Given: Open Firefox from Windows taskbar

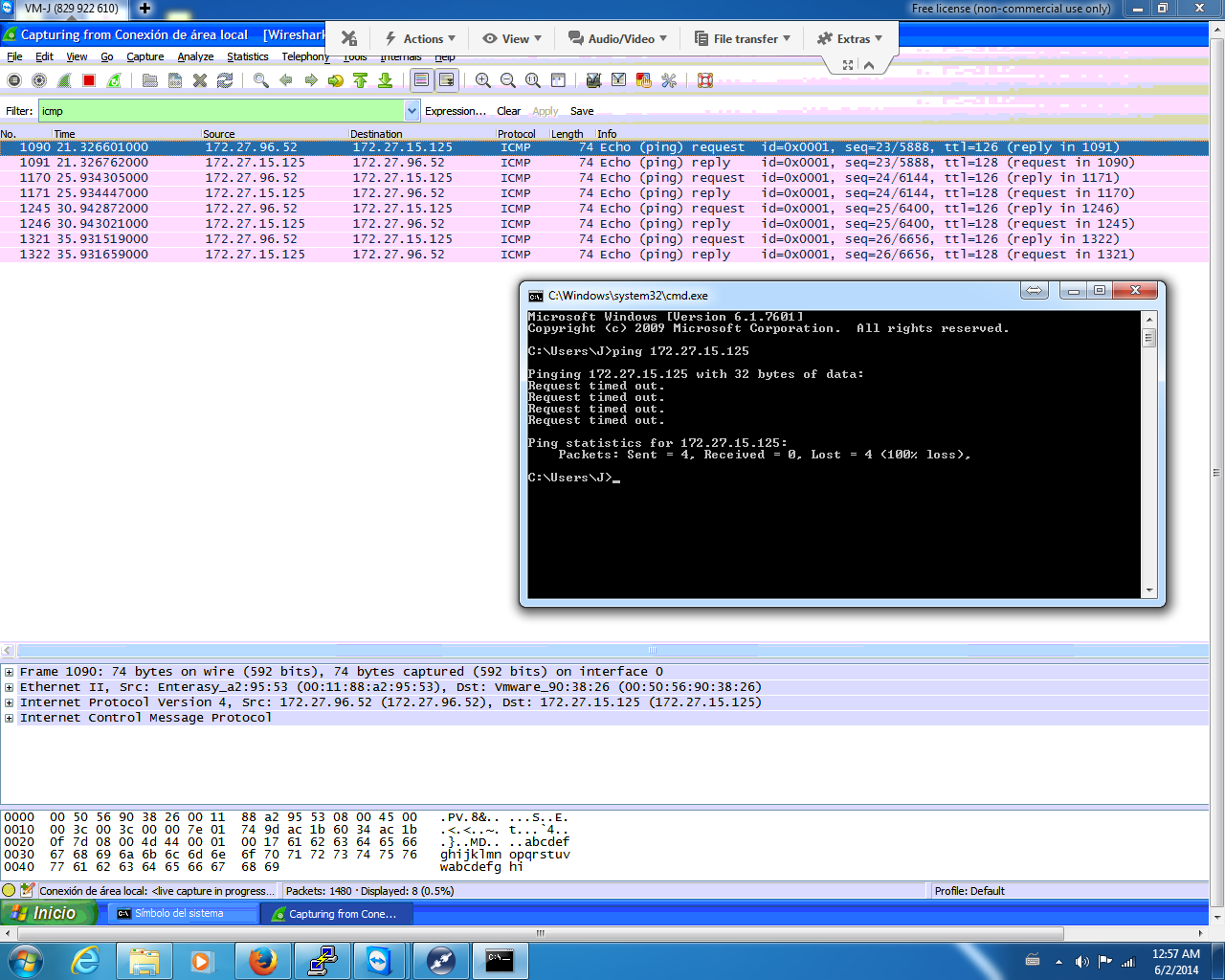Looking at the screenshot, I should click(262, 960).
